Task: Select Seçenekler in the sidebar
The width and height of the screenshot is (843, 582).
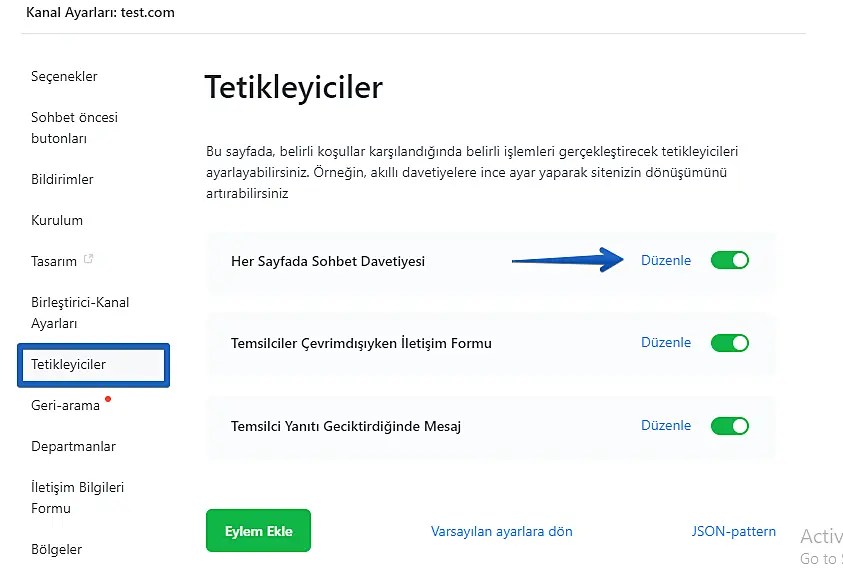Action: click(64, 77)
